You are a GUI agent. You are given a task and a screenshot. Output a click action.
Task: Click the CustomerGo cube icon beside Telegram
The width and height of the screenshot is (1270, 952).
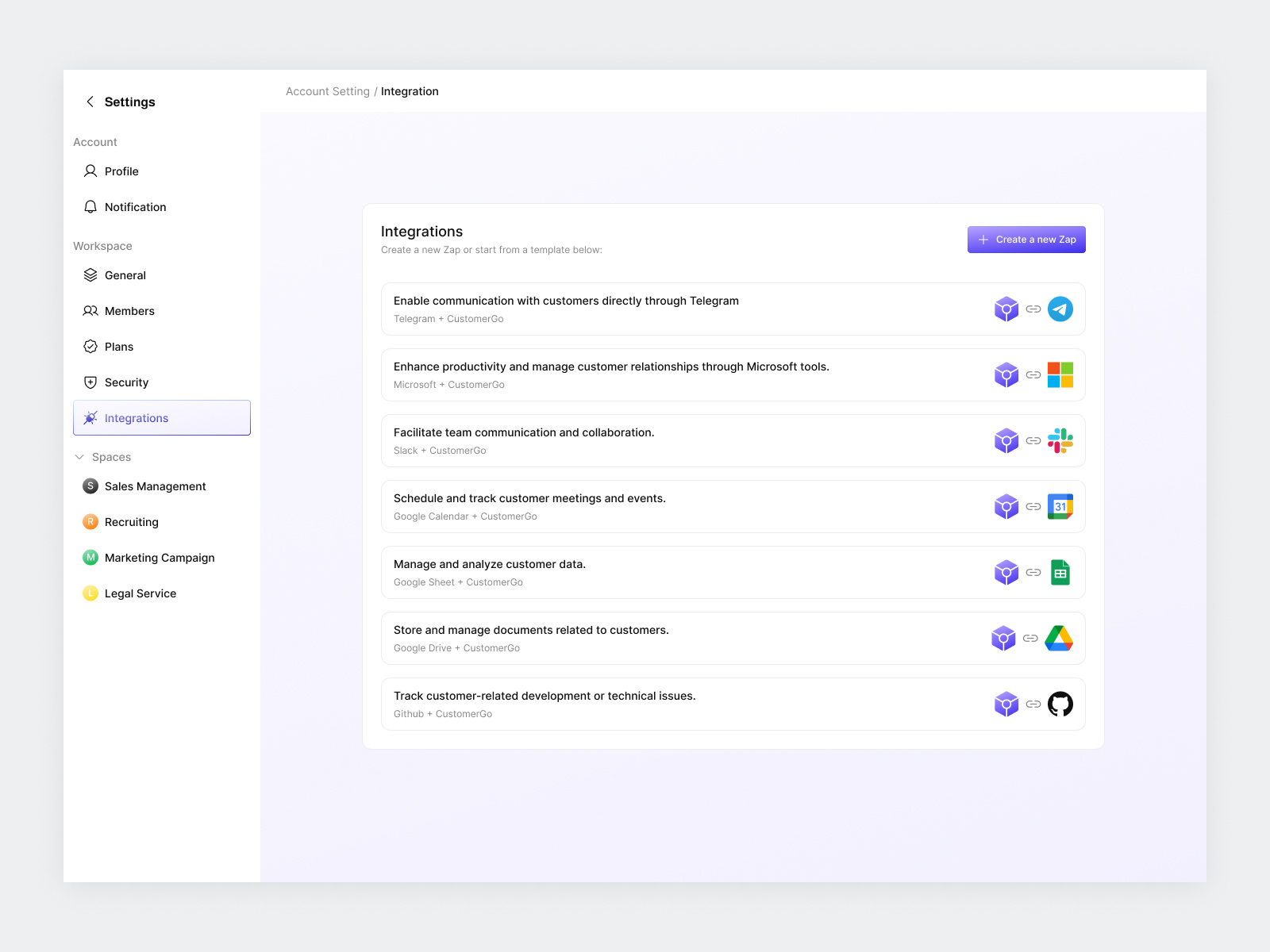click(1006, 309)
